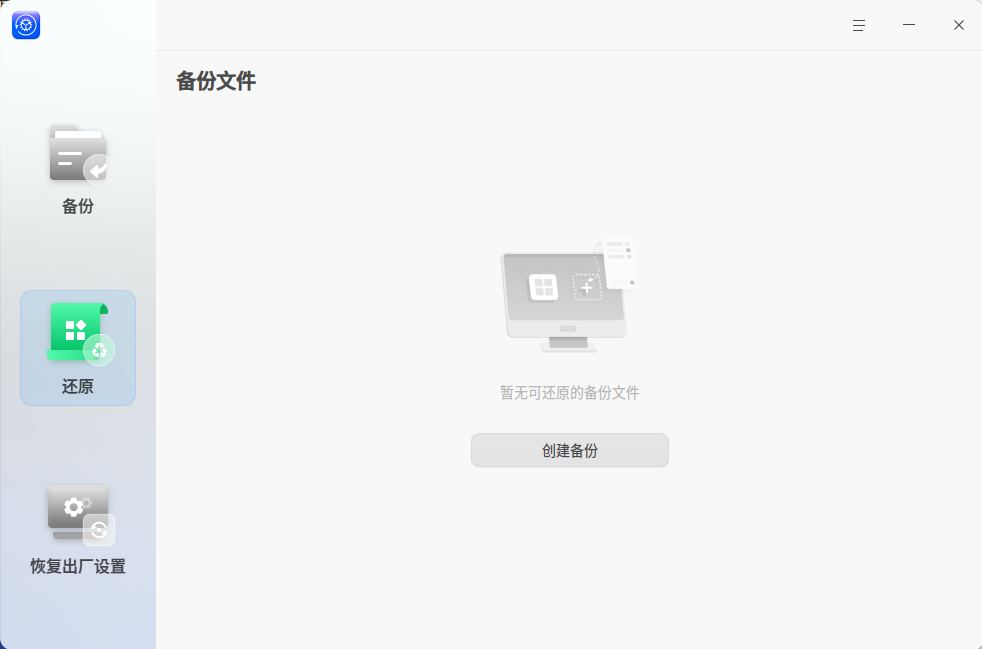This screenshot has height=649, width=982.
Task: Click the empty-state monitor illustration
Action: coord(569,295)
